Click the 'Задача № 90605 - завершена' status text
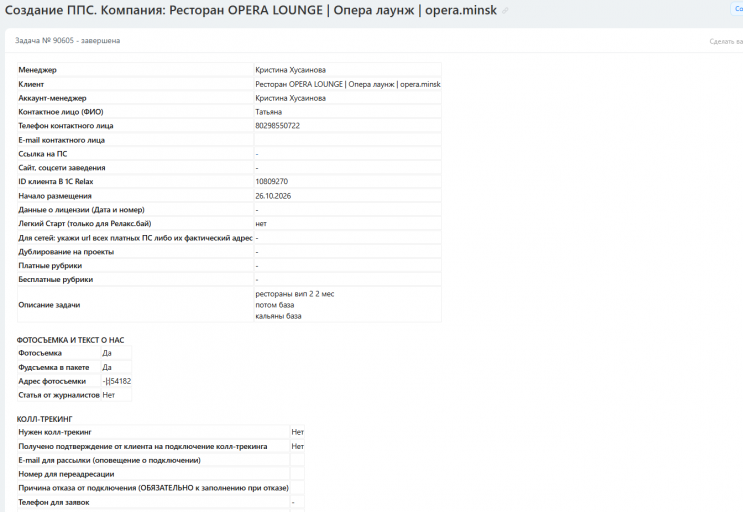Image resolution: width=743 pixels, height=512 pixels. coord(67,41)
